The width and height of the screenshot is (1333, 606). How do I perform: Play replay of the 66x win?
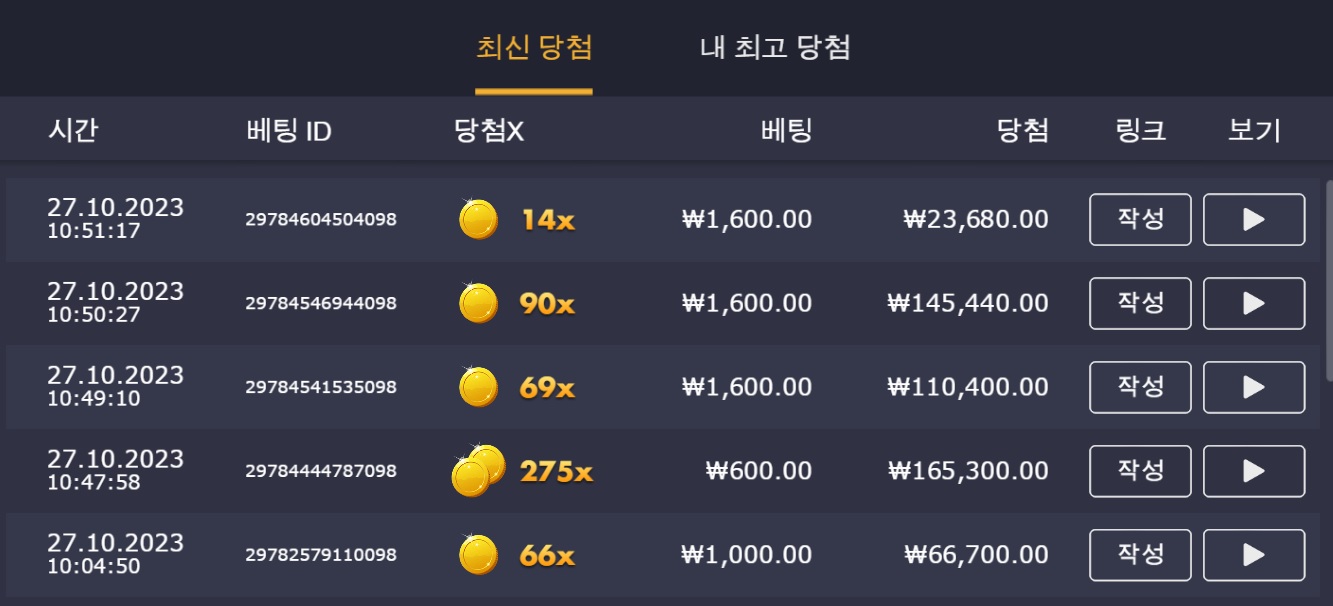coord(1254,555)
